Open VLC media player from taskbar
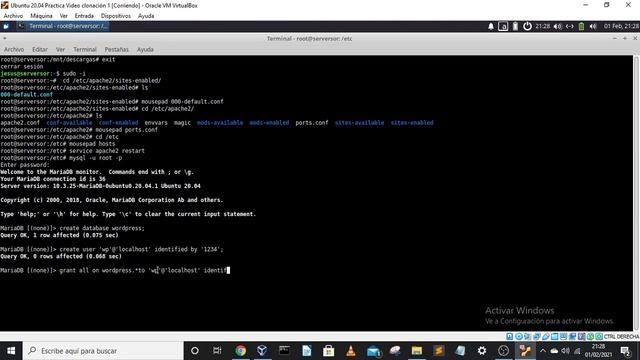This screenshot has height=360, width=640. pos(351,351)
